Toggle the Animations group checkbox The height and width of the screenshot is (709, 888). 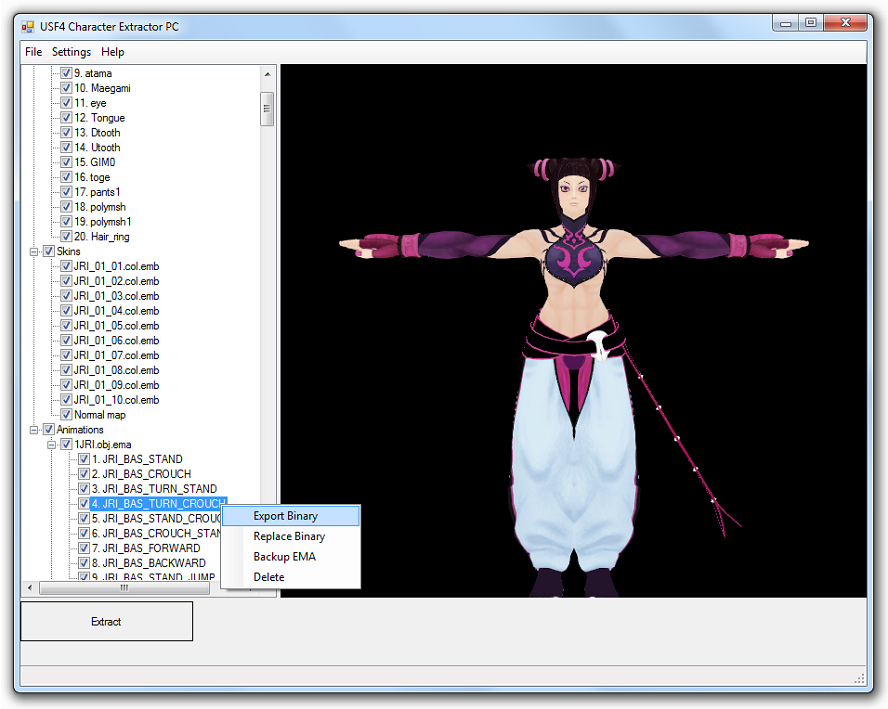pyautogui.click(x=49, y=429)
